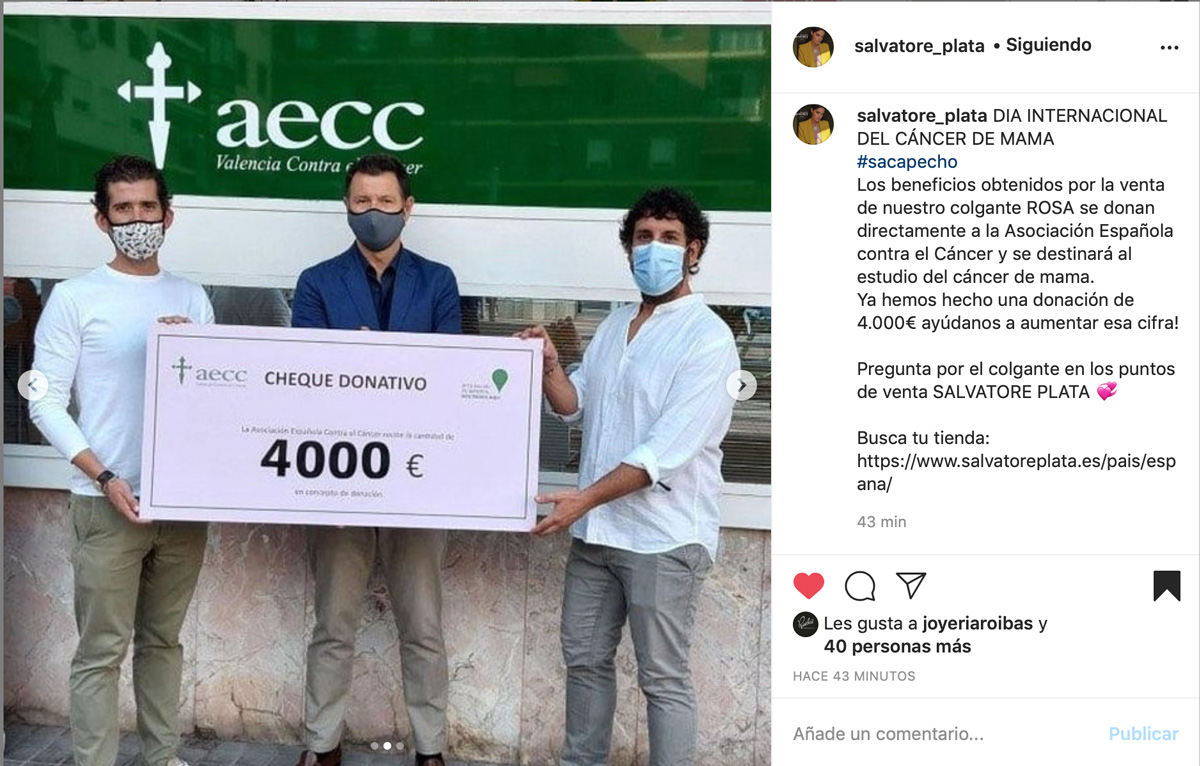
Task: View the 40 personas más likes list
Action: [x=897, y=647]
